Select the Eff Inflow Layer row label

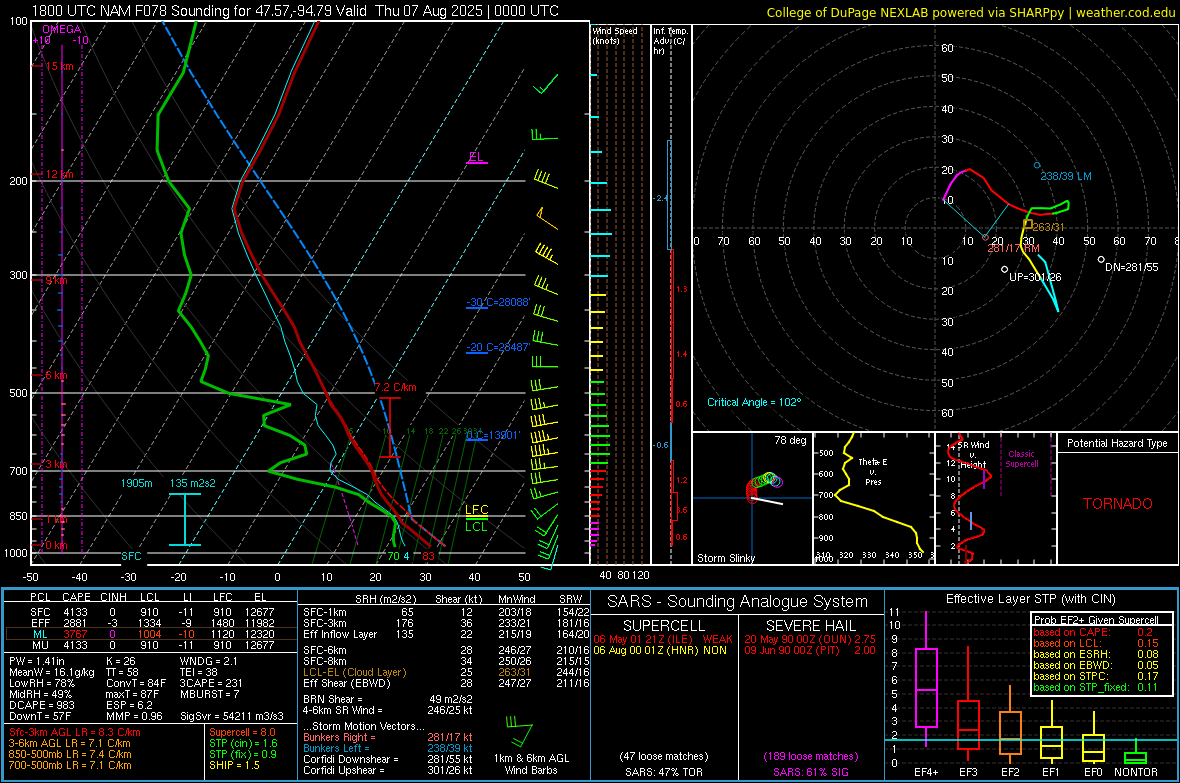[x=340, y=635]
